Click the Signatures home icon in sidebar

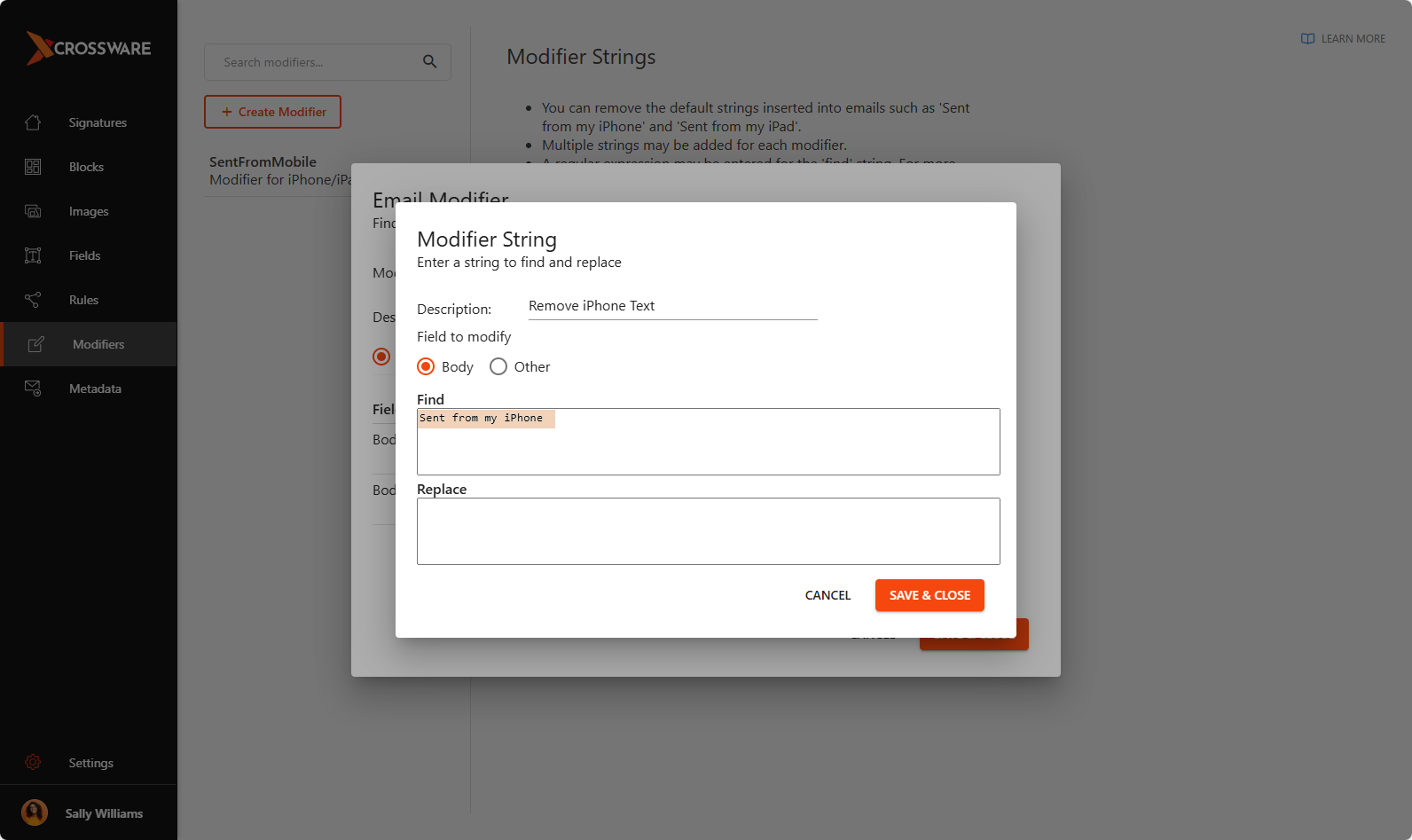tap(33, 122)
